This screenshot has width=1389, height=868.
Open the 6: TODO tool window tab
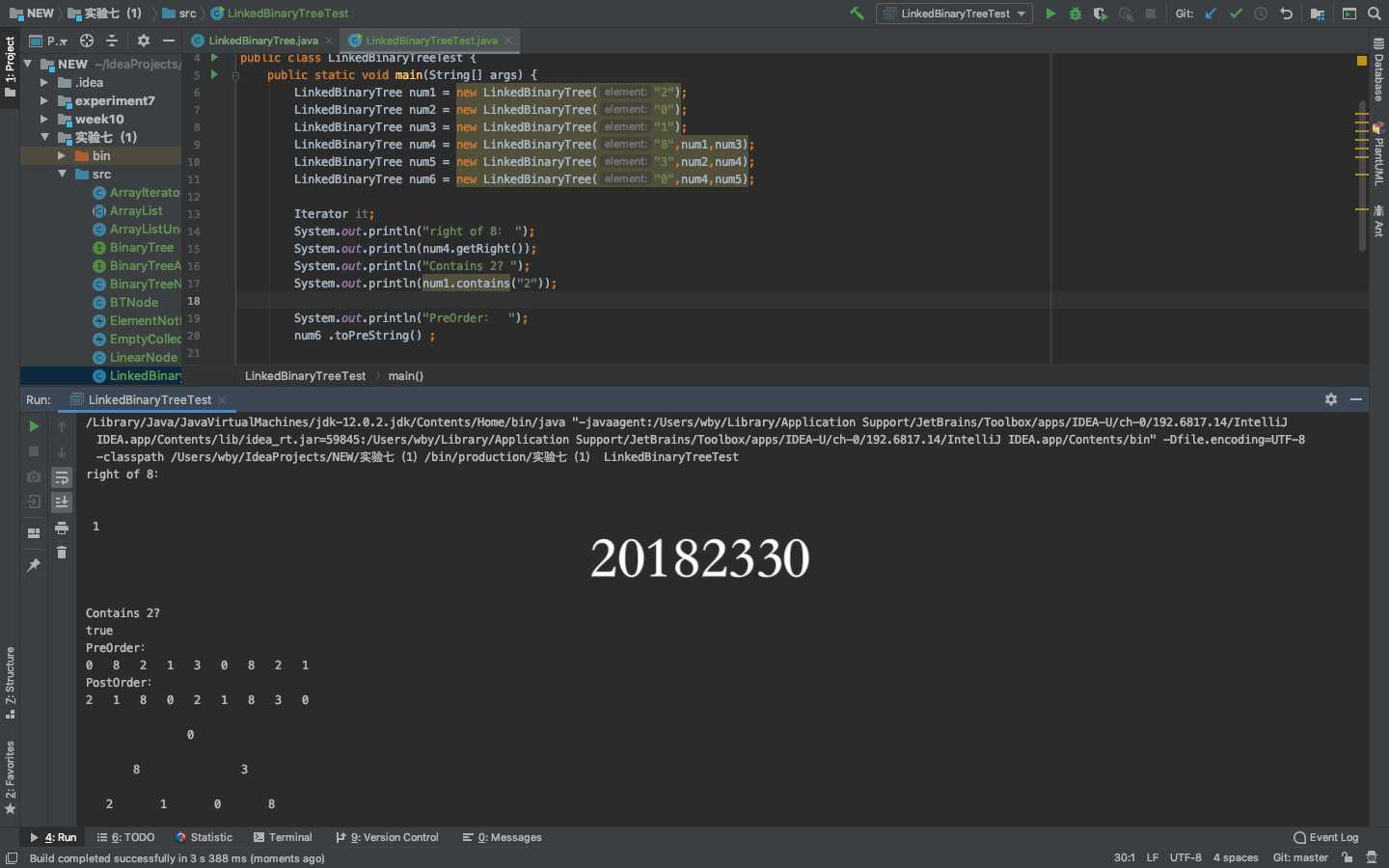[125, 837]
